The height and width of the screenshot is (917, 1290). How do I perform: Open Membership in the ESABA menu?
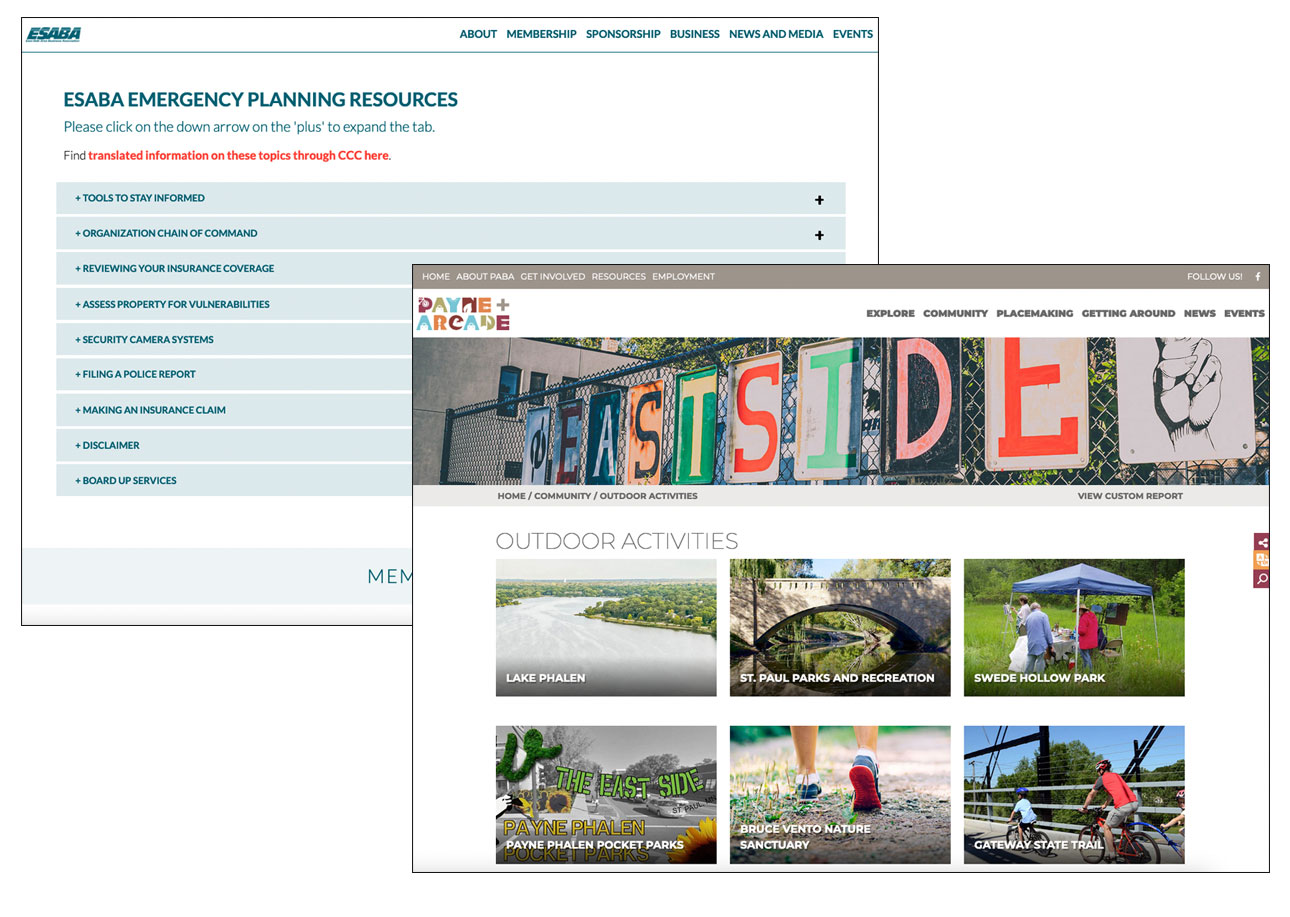[x=541, y=34]
